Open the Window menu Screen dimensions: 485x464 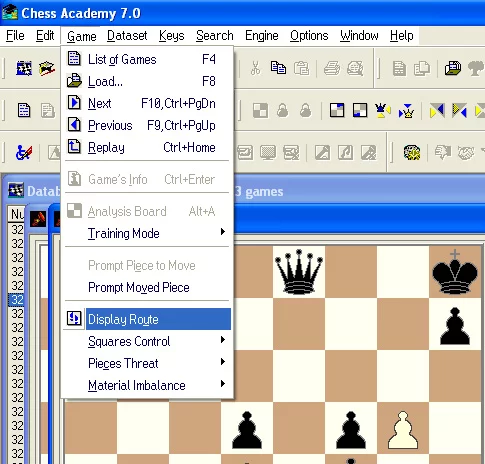[x=359, y=35]
